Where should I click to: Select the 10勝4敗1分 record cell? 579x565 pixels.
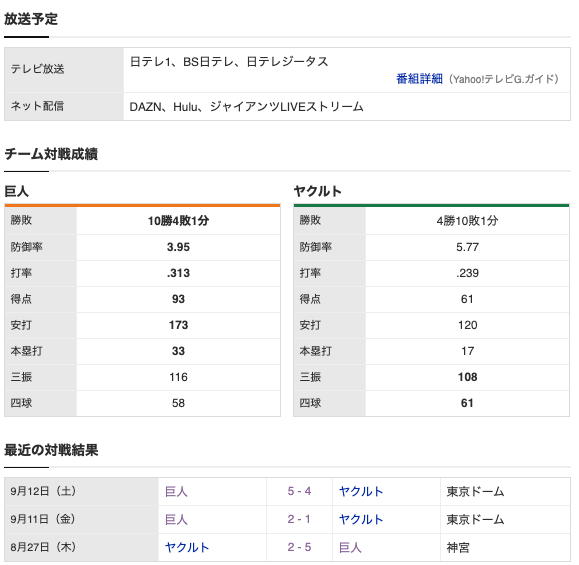178,221
